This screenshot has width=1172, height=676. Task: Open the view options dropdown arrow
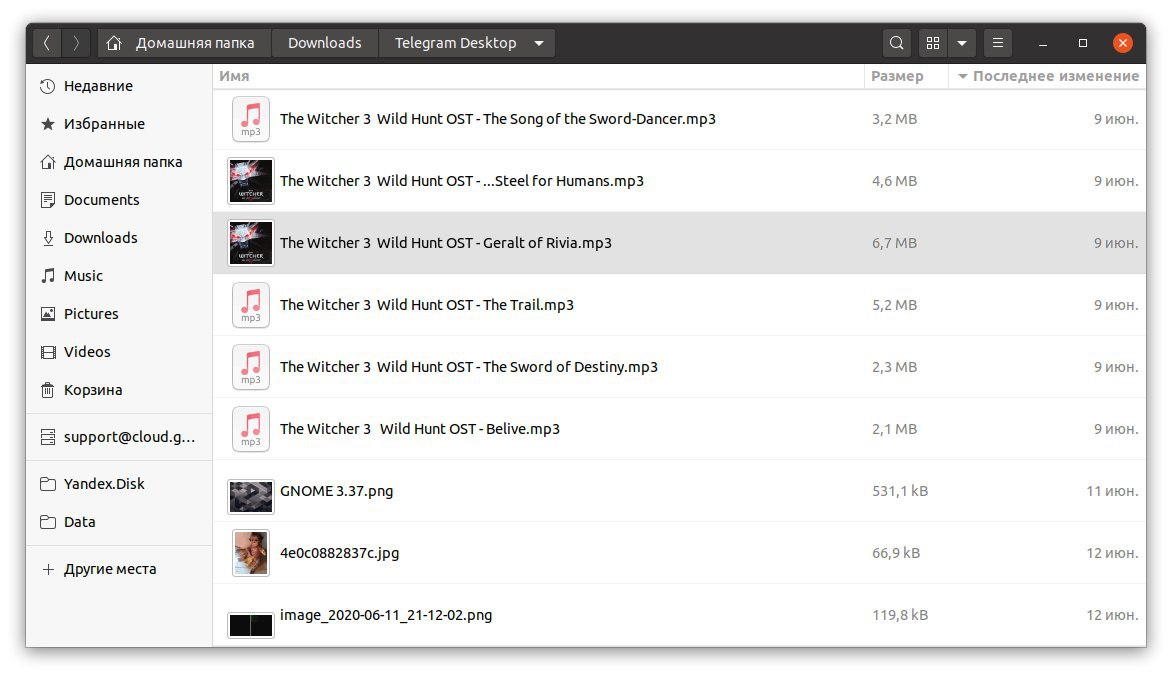[962, 43]
